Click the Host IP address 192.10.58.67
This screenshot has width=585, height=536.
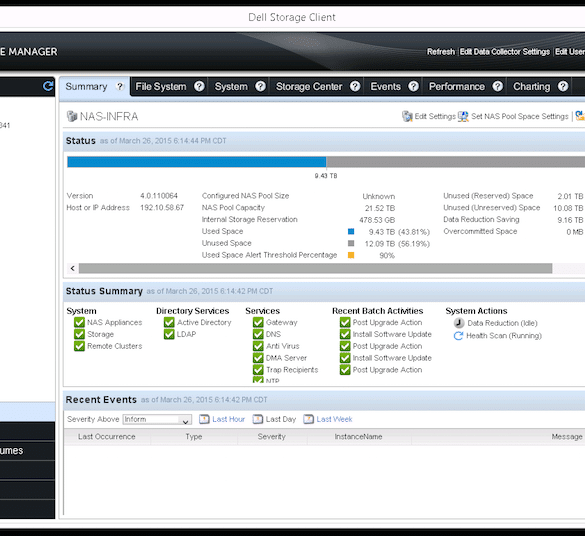point(162,208)
